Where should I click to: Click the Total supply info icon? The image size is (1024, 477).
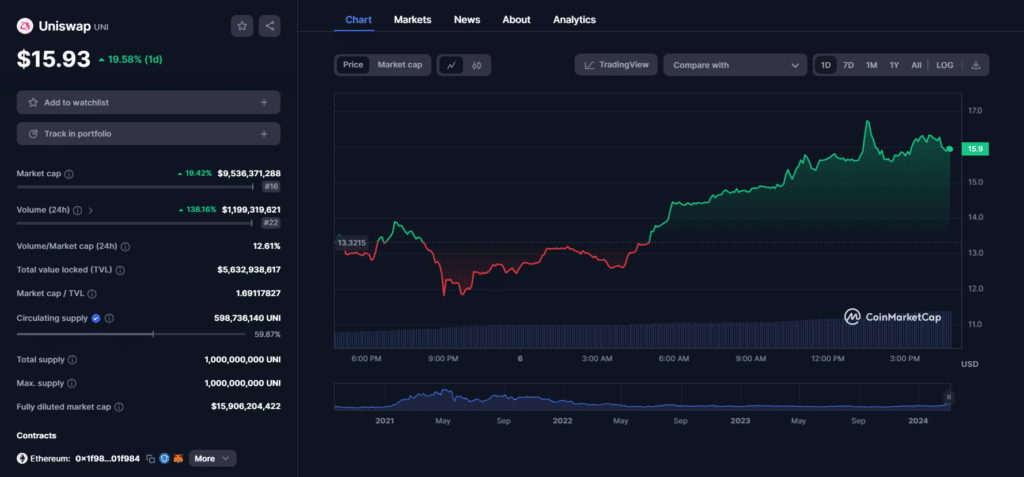[72, 360]
